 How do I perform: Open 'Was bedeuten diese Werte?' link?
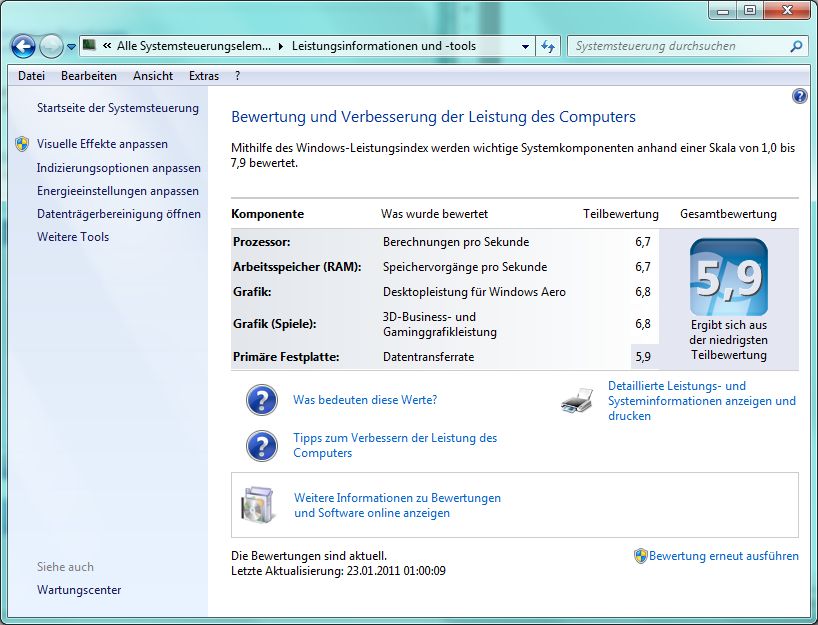365,400
